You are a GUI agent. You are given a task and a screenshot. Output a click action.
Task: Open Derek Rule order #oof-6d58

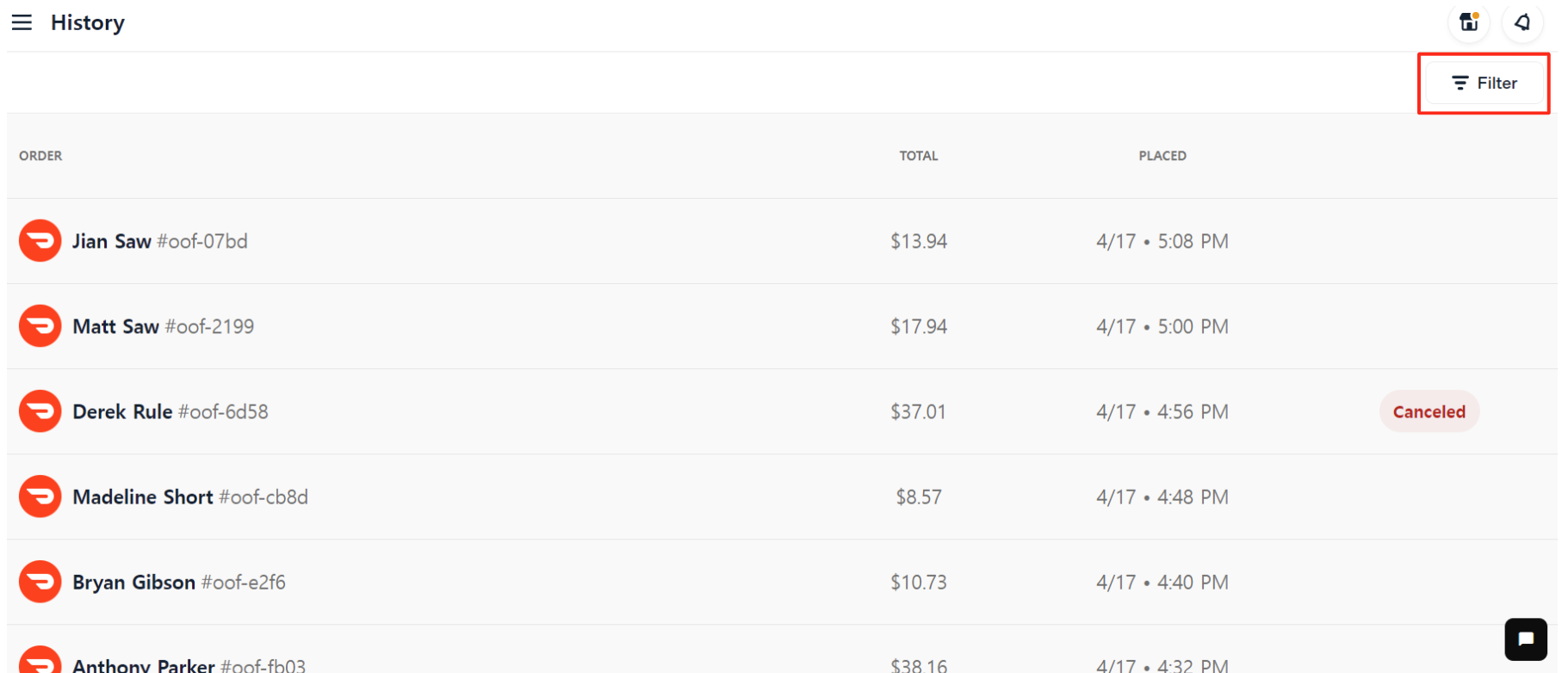(x=782, y=411)
